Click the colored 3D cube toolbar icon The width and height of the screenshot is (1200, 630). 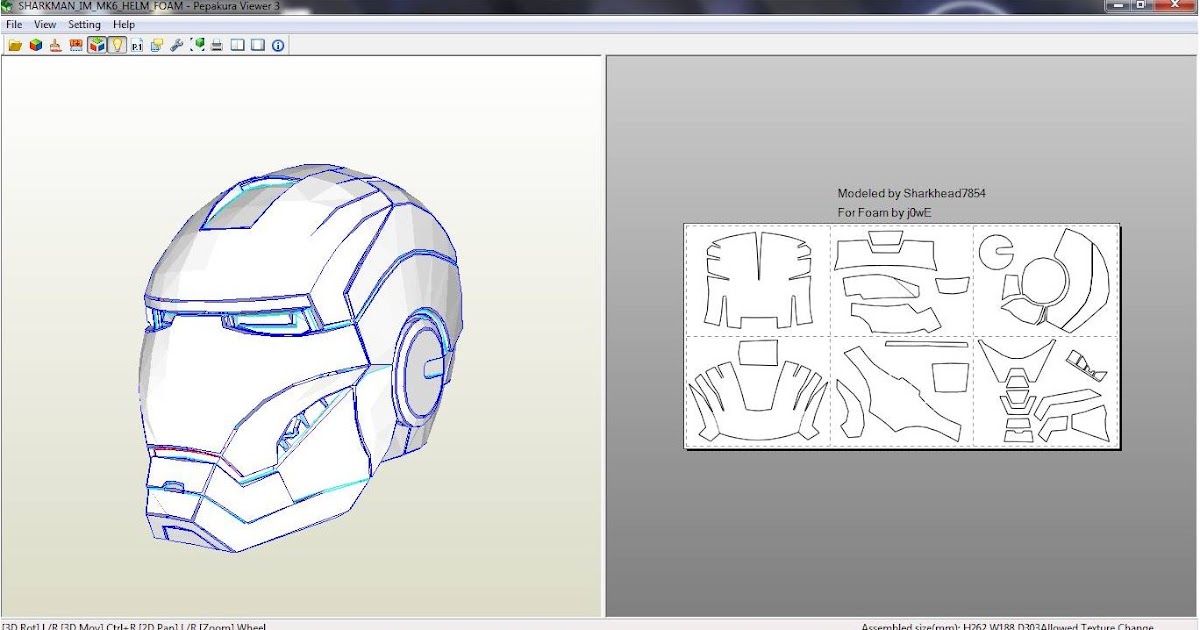point(35,45)
